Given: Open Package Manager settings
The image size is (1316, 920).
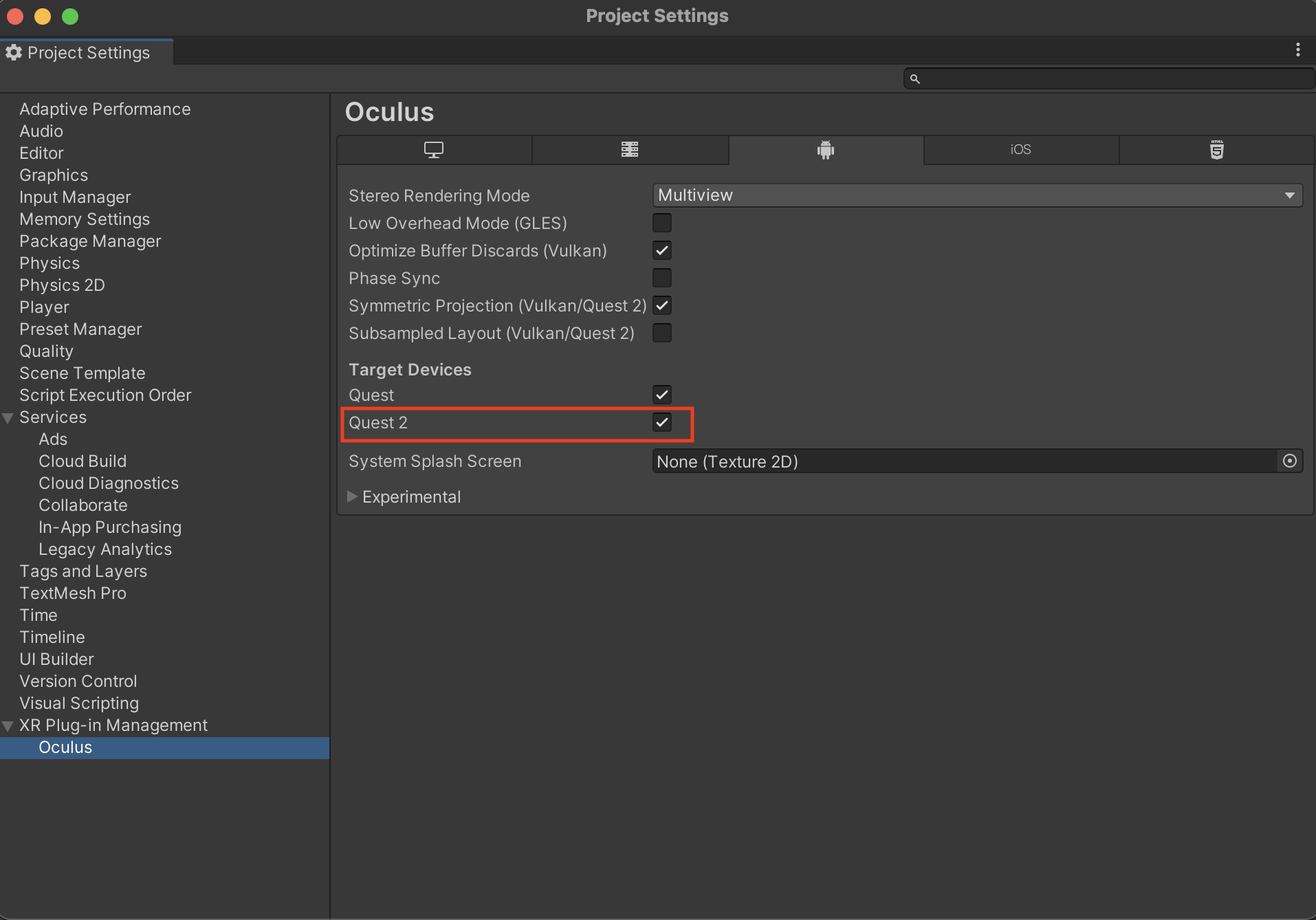Looking at the screenshot, I should (x=90, y=241).
